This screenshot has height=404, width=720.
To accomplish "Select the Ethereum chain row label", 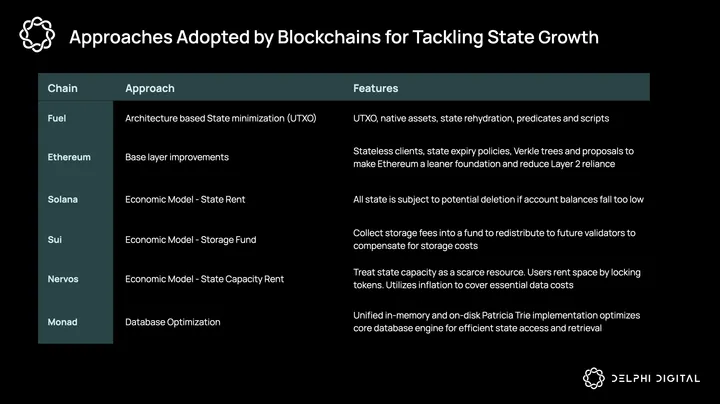I will (x=69, y=157).
